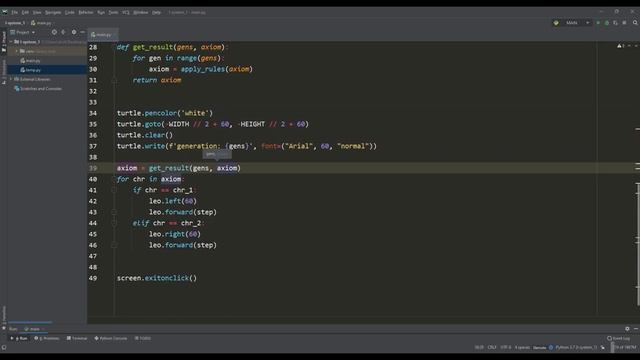Open the Window menu
The height and width of the screenshot is (360, 640).
coord(141,12)
